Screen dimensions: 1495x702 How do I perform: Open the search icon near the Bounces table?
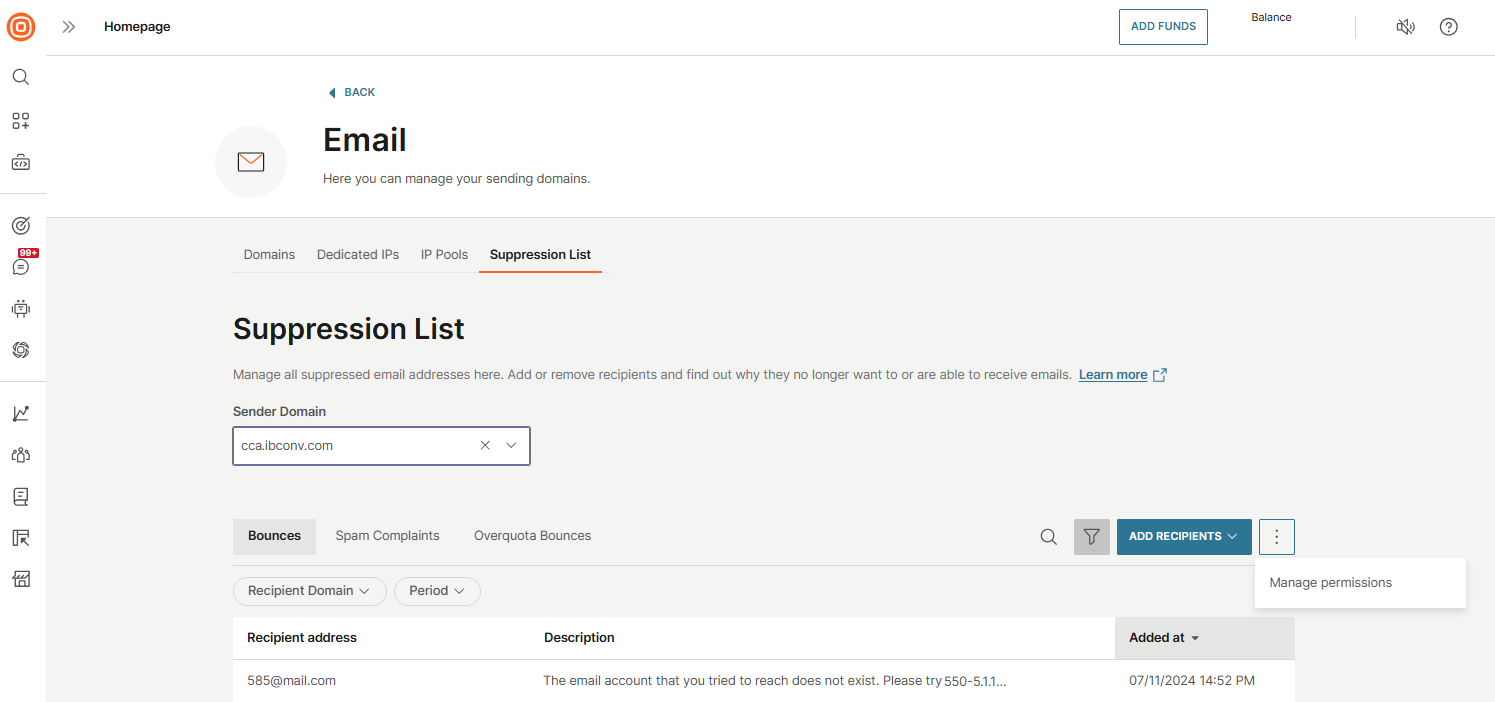(1048, 536)
